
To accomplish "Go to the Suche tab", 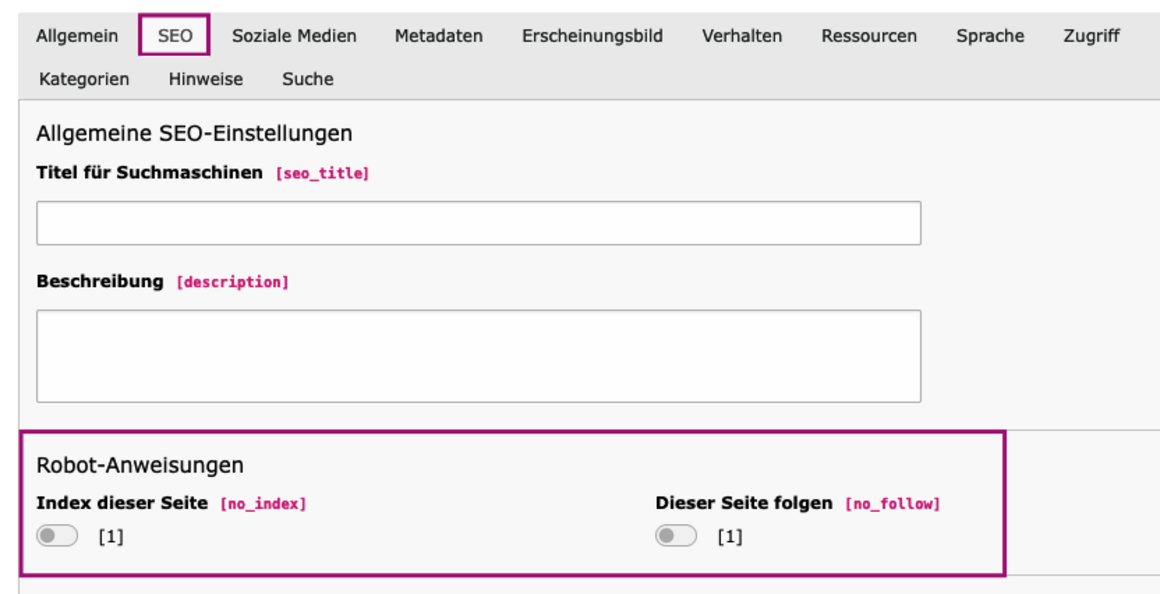I will tap(308, 79).
